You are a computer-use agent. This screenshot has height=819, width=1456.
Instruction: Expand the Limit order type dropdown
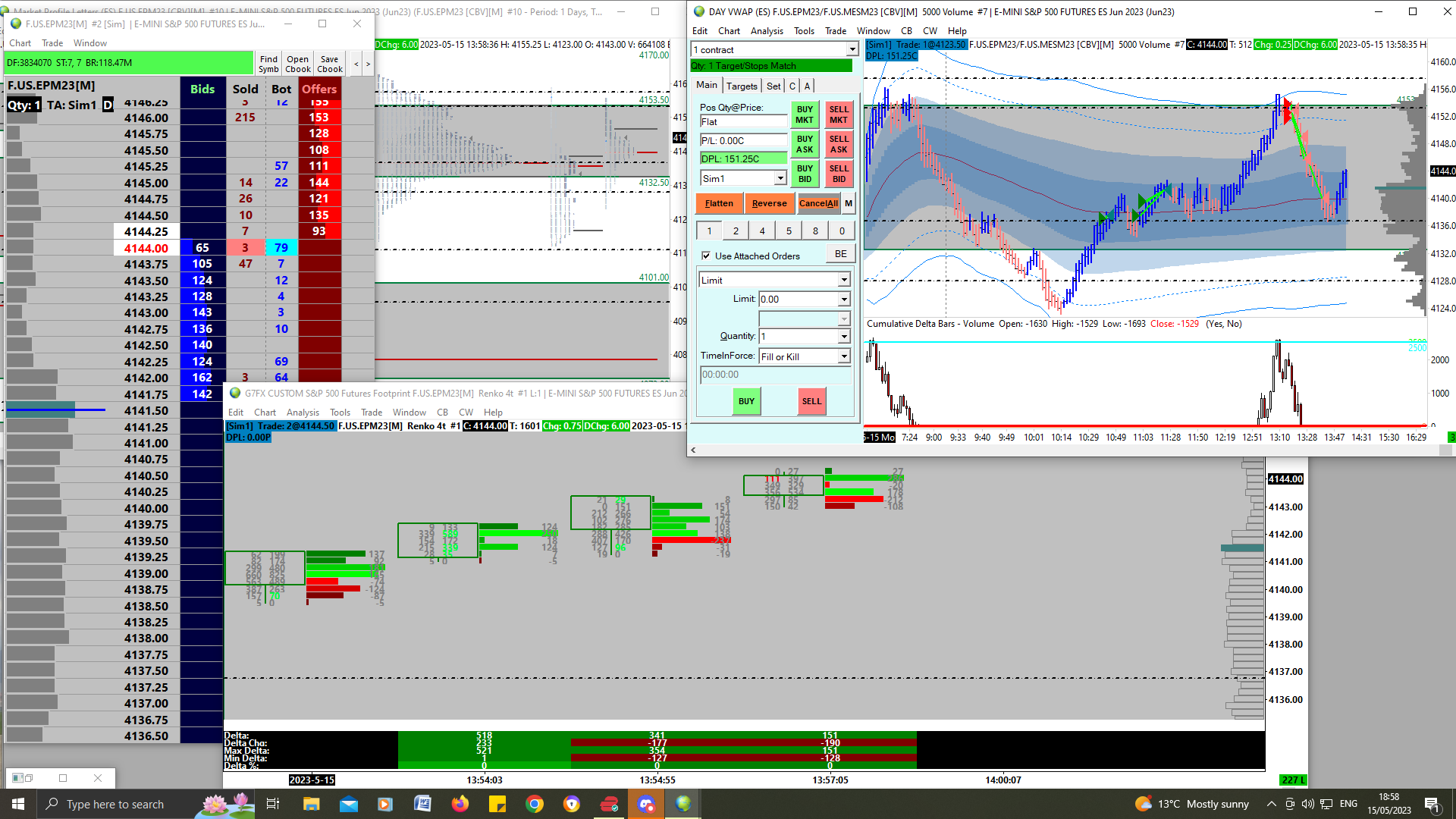(843, 280)
